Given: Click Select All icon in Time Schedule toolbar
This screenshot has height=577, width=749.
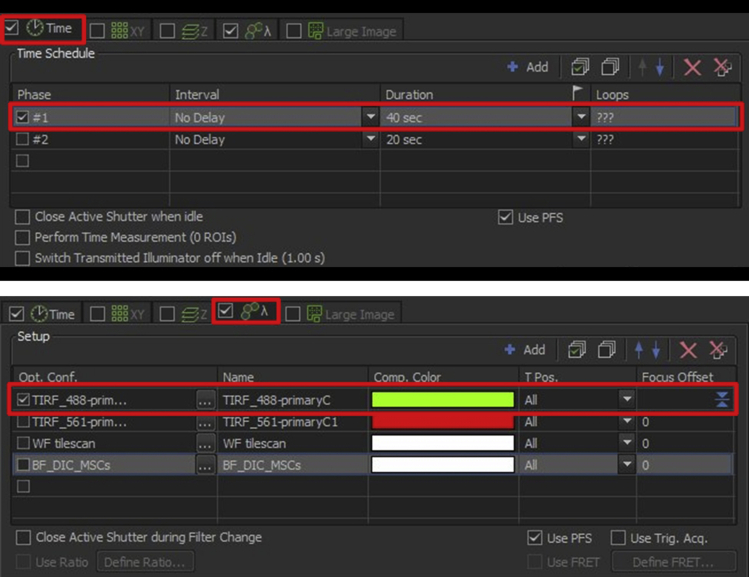Looking at the screenshot, I should pyautogui.click(x=580, y=67).
